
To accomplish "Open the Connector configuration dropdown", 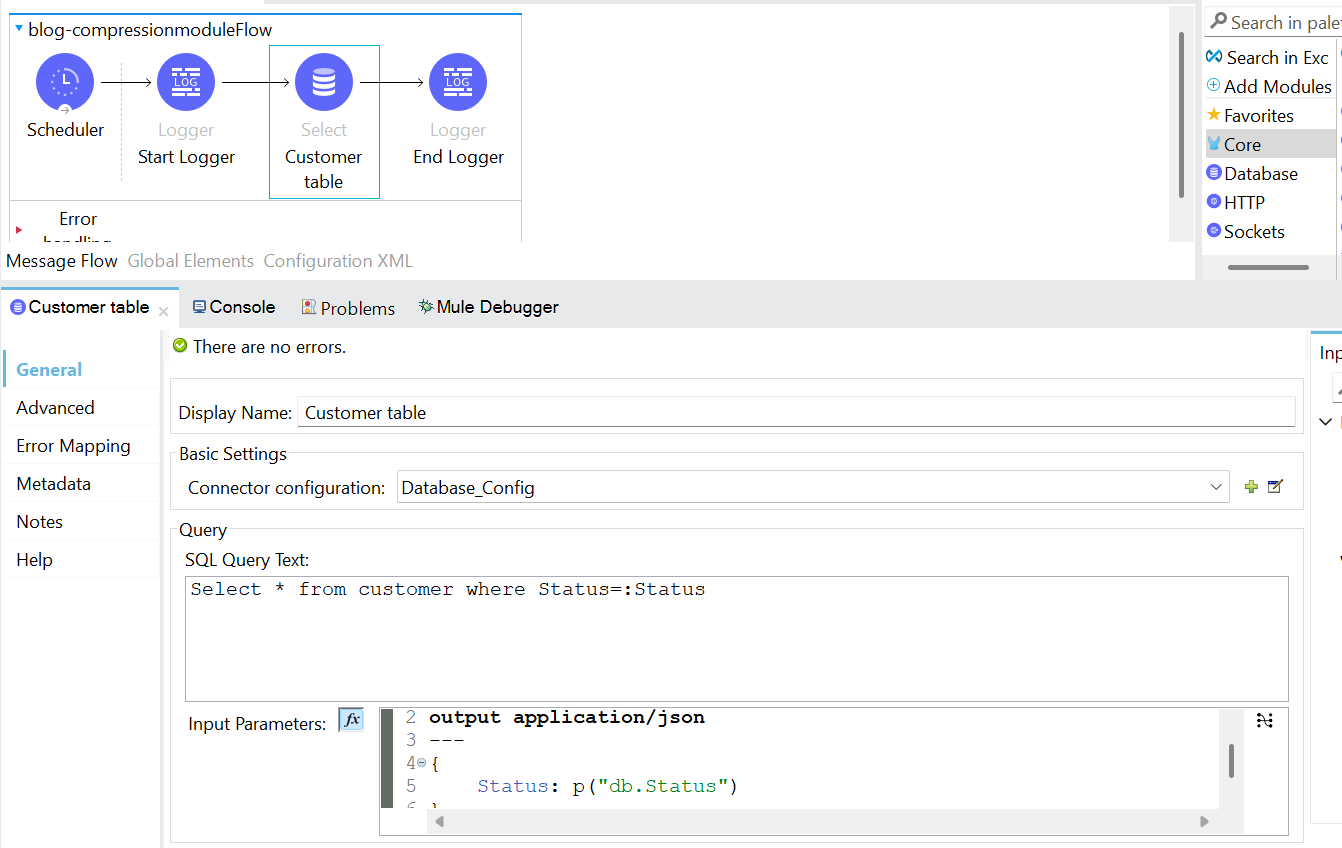I will point(1216,487).
